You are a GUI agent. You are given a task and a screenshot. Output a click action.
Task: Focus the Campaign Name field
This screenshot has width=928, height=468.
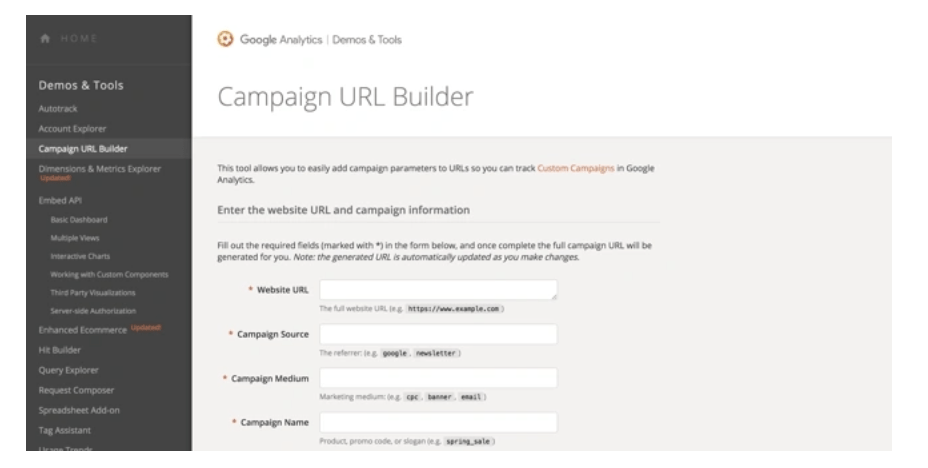[438, 422]
